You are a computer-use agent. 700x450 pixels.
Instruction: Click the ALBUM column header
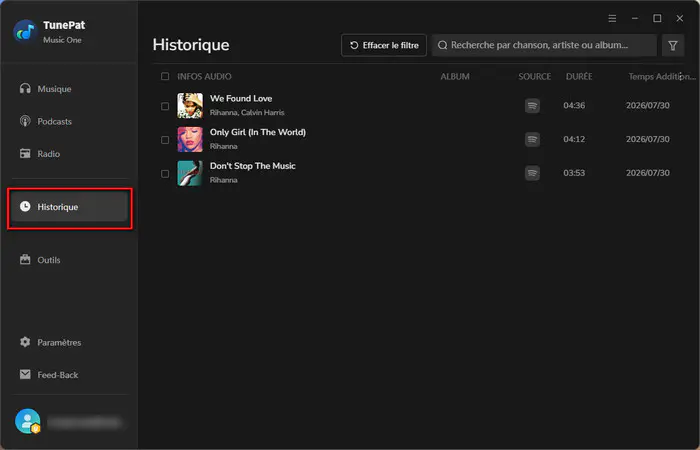point(455,77)
